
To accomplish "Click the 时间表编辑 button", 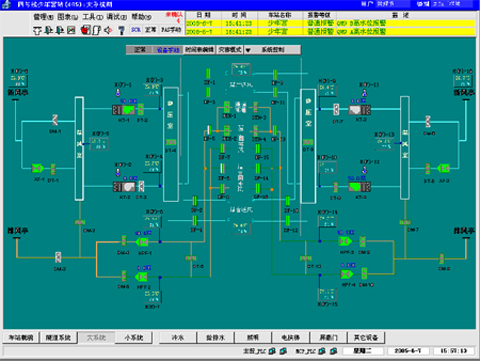I will pyautogui.click(x=199, y=50).
